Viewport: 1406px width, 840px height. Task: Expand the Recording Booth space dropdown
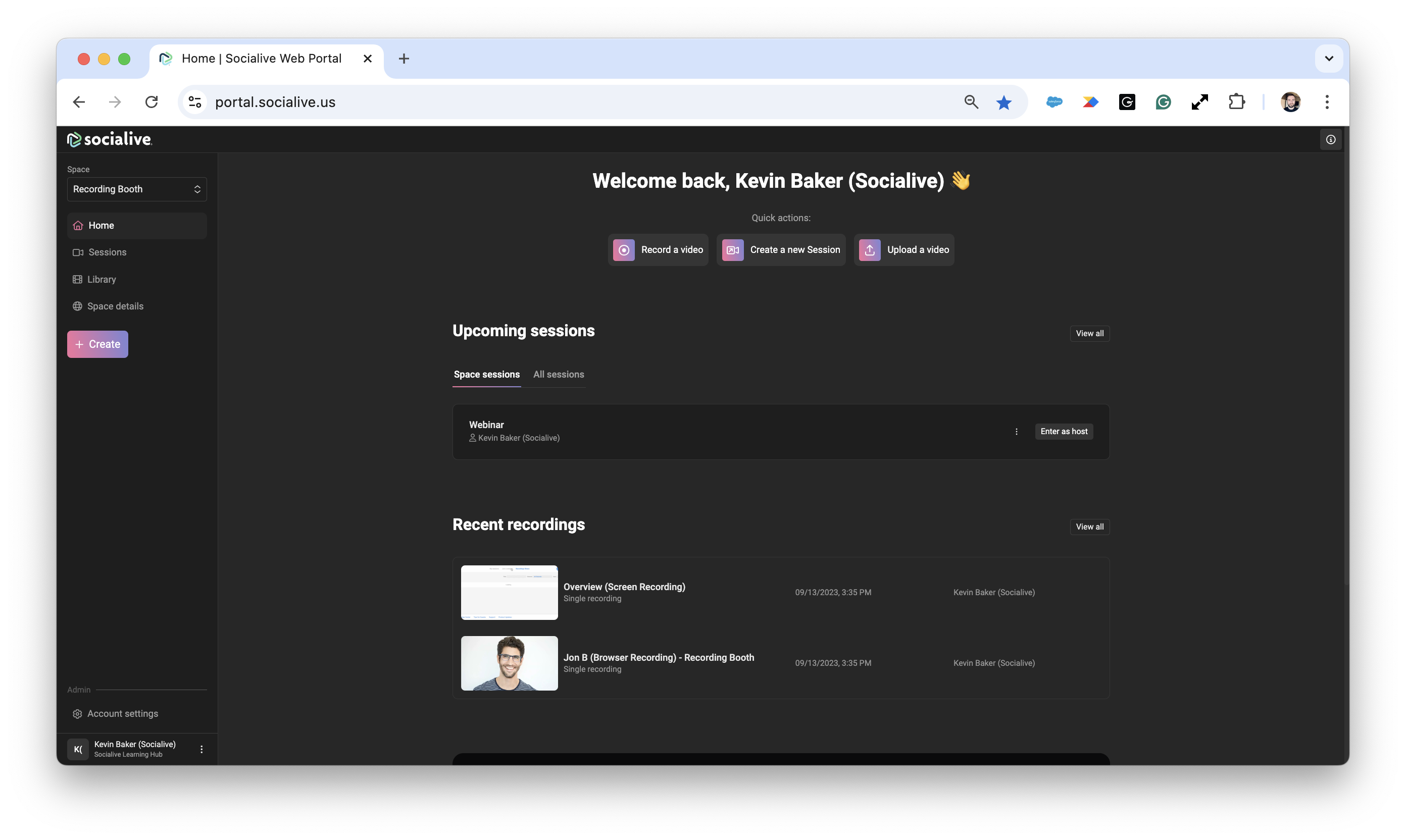coord(136,189)
